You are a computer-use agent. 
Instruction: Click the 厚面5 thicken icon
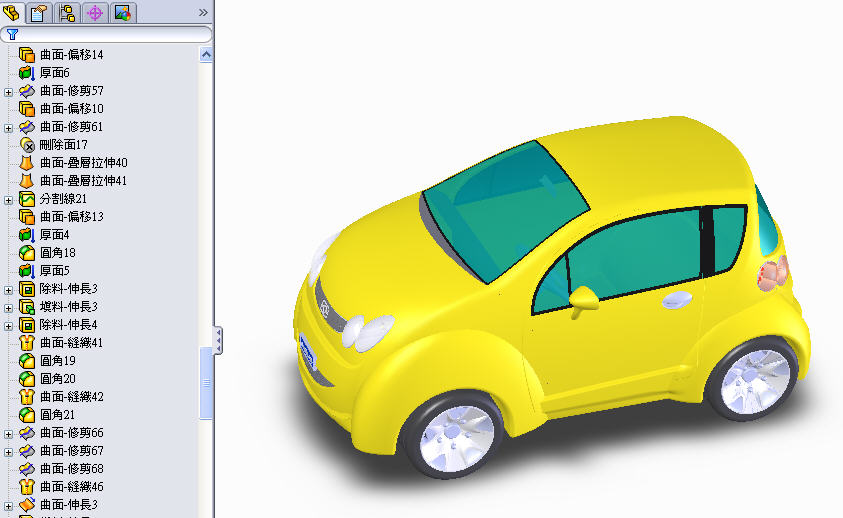point(27,271)
